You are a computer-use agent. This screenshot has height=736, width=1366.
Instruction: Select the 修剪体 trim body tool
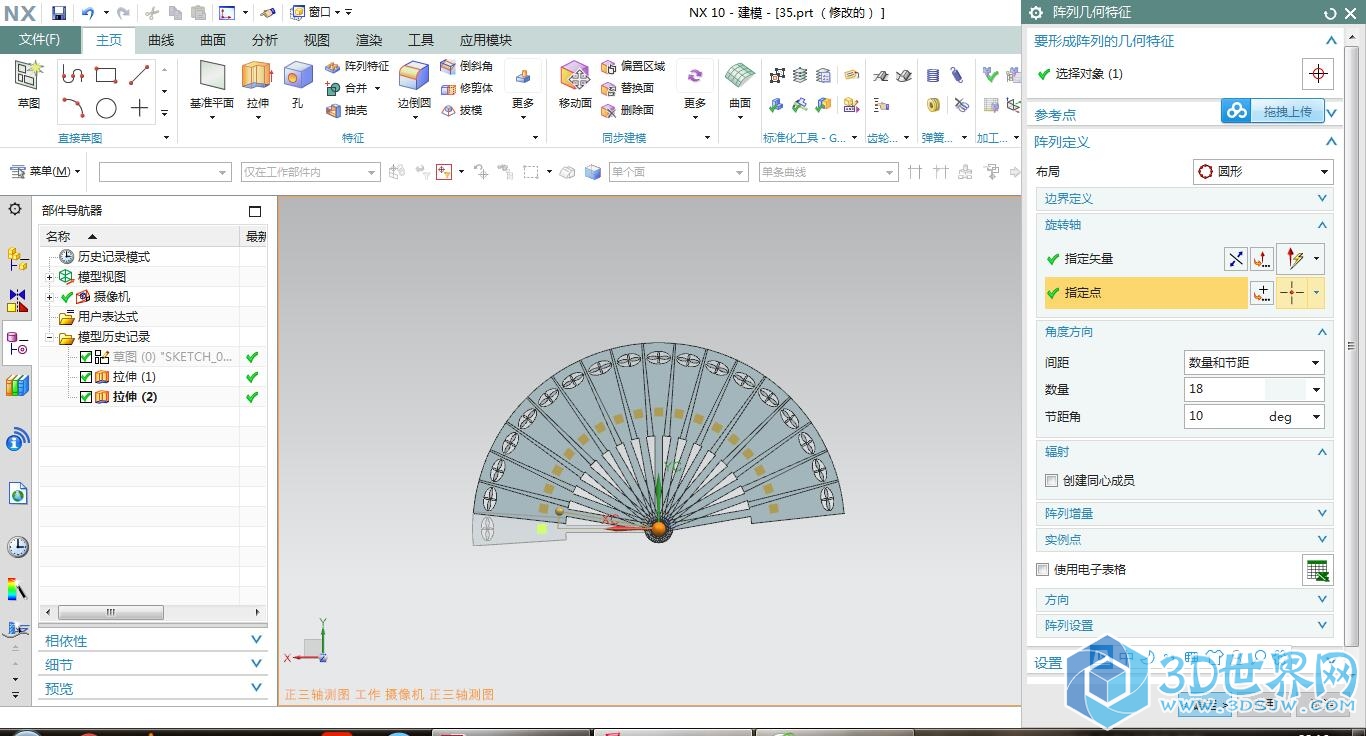467,88
